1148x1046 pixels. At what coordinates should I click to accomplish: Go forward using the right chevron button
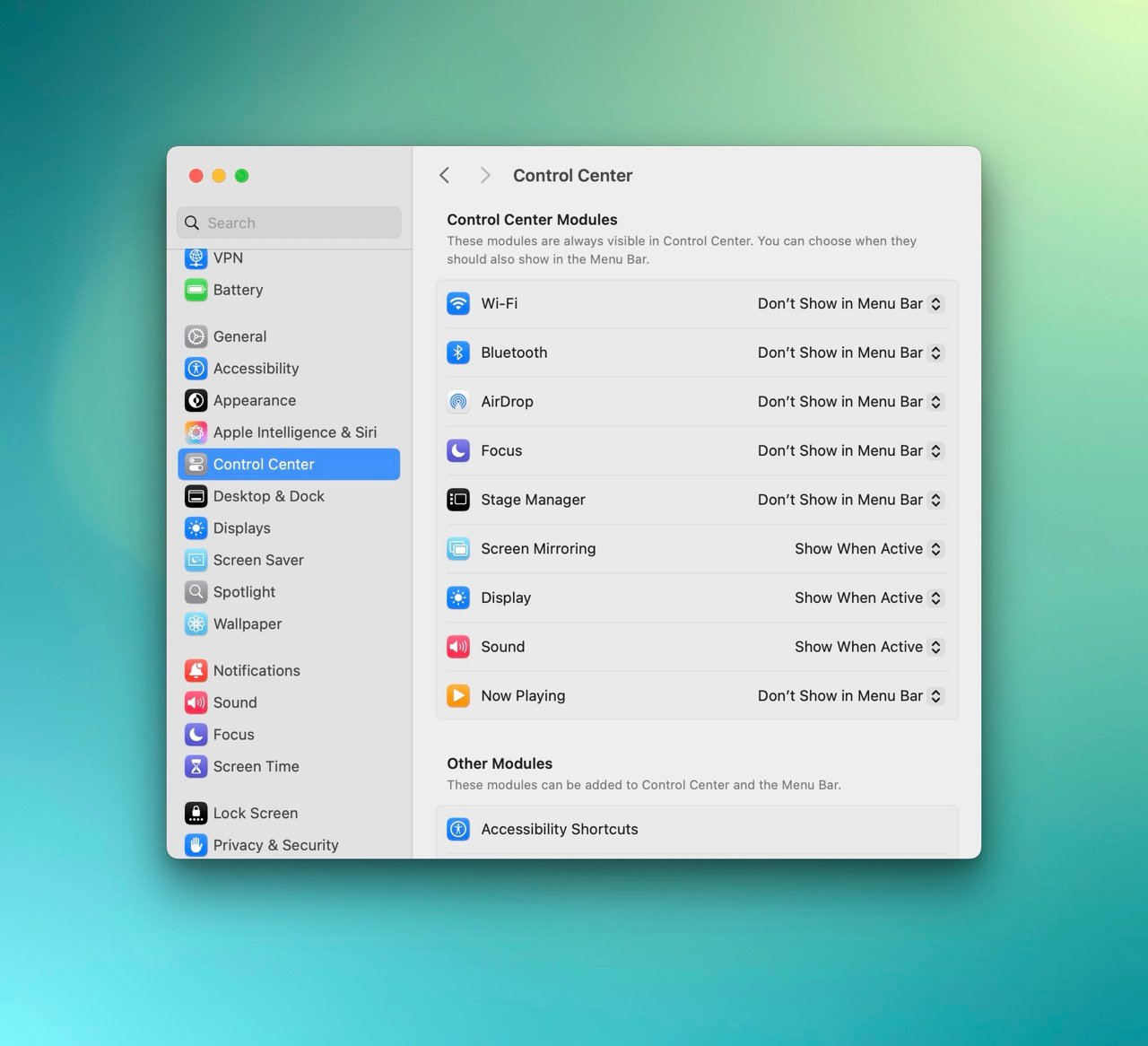[484, 175]
